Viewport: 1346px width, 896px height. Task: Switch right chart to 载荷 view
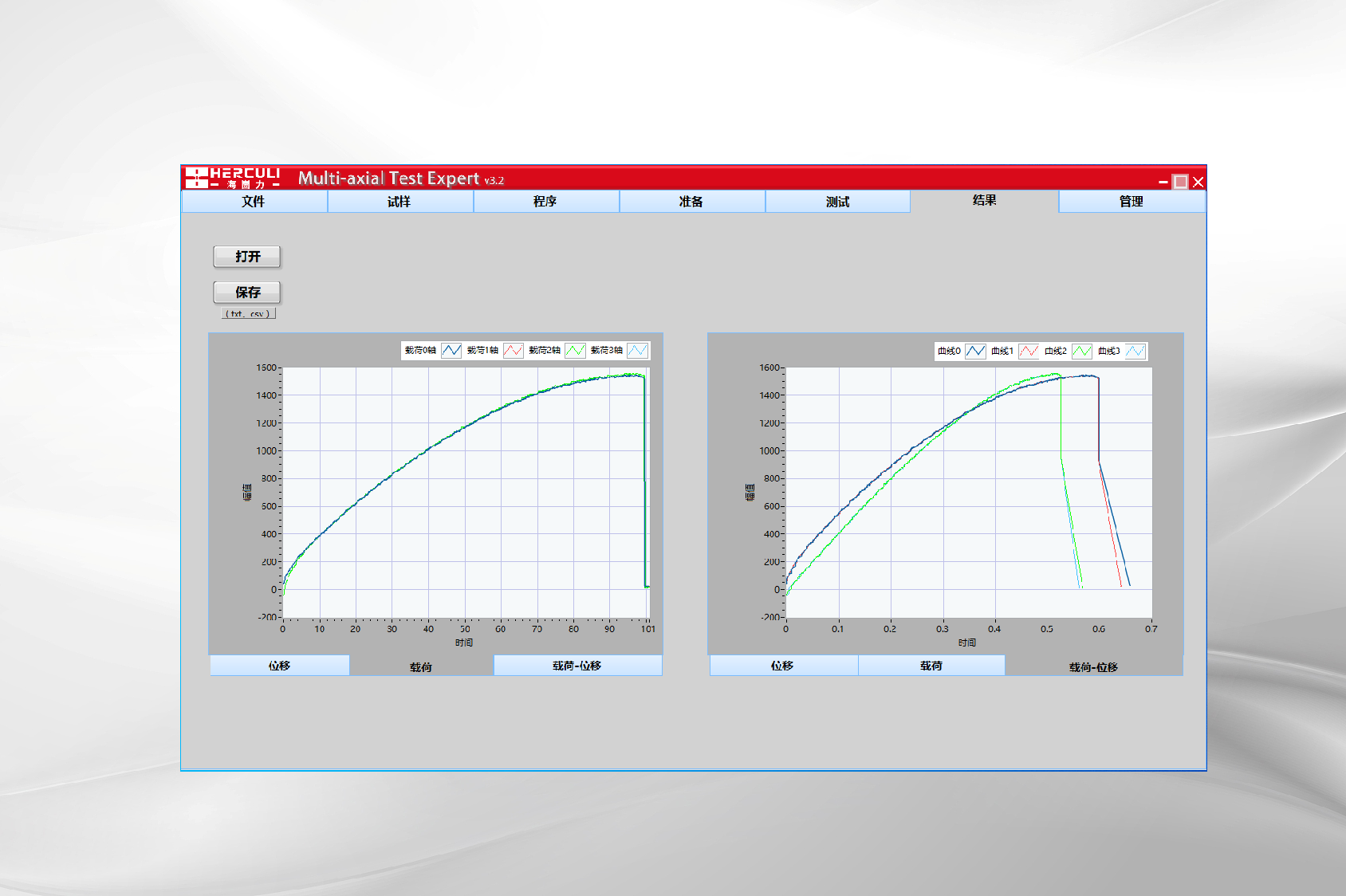(x=931, y=666)
